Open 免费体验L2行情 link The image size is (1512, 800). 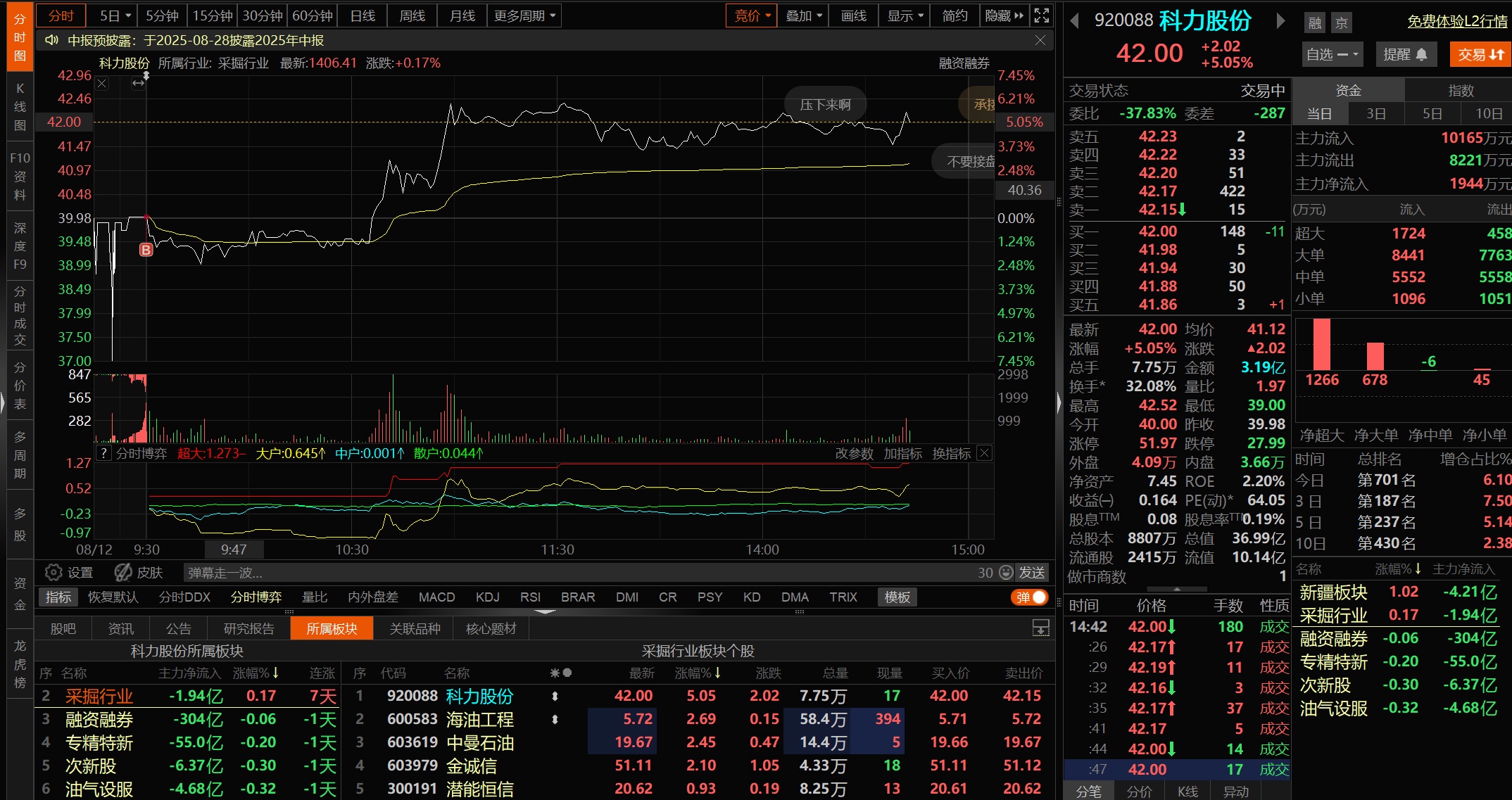tap(1457, 22)
